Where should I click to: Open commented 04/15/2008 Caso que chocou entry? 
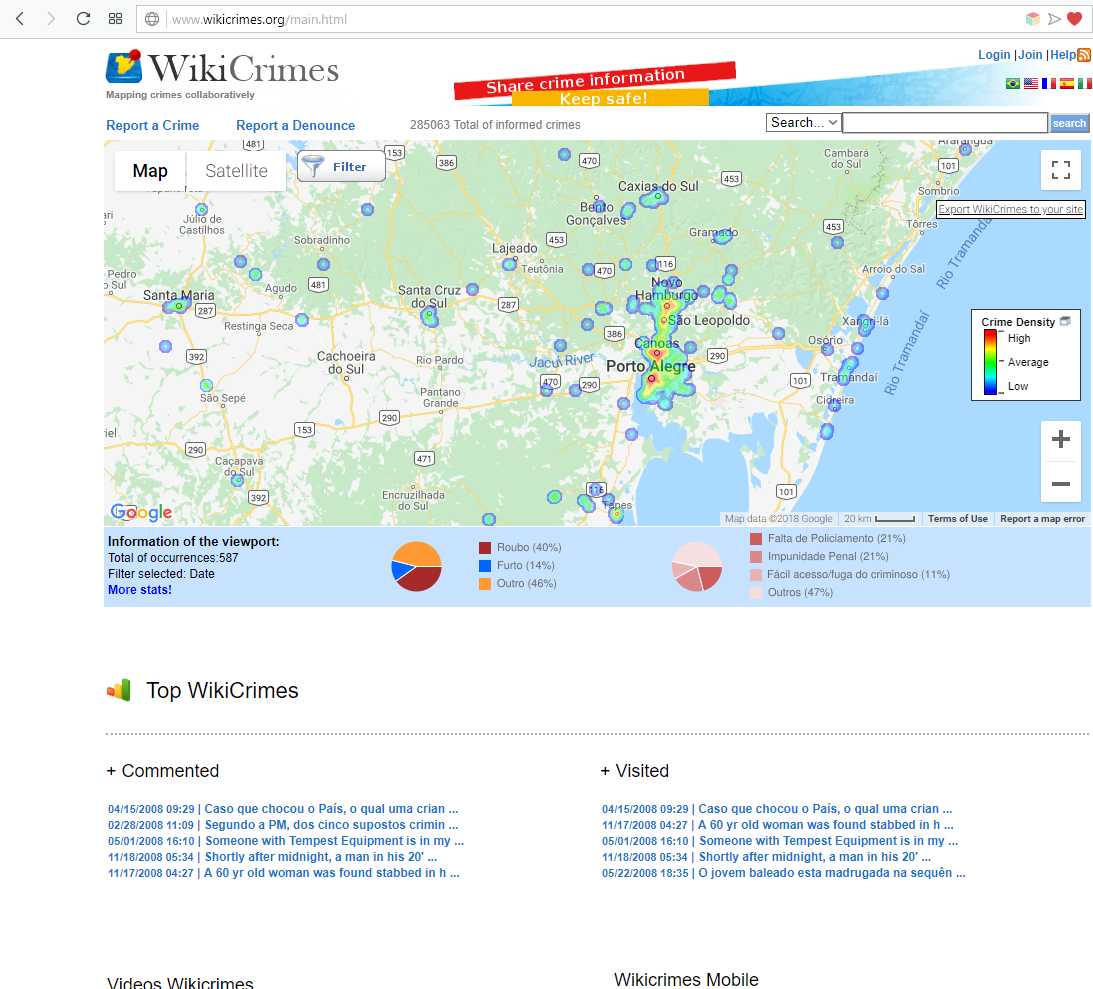coord(283,809)
